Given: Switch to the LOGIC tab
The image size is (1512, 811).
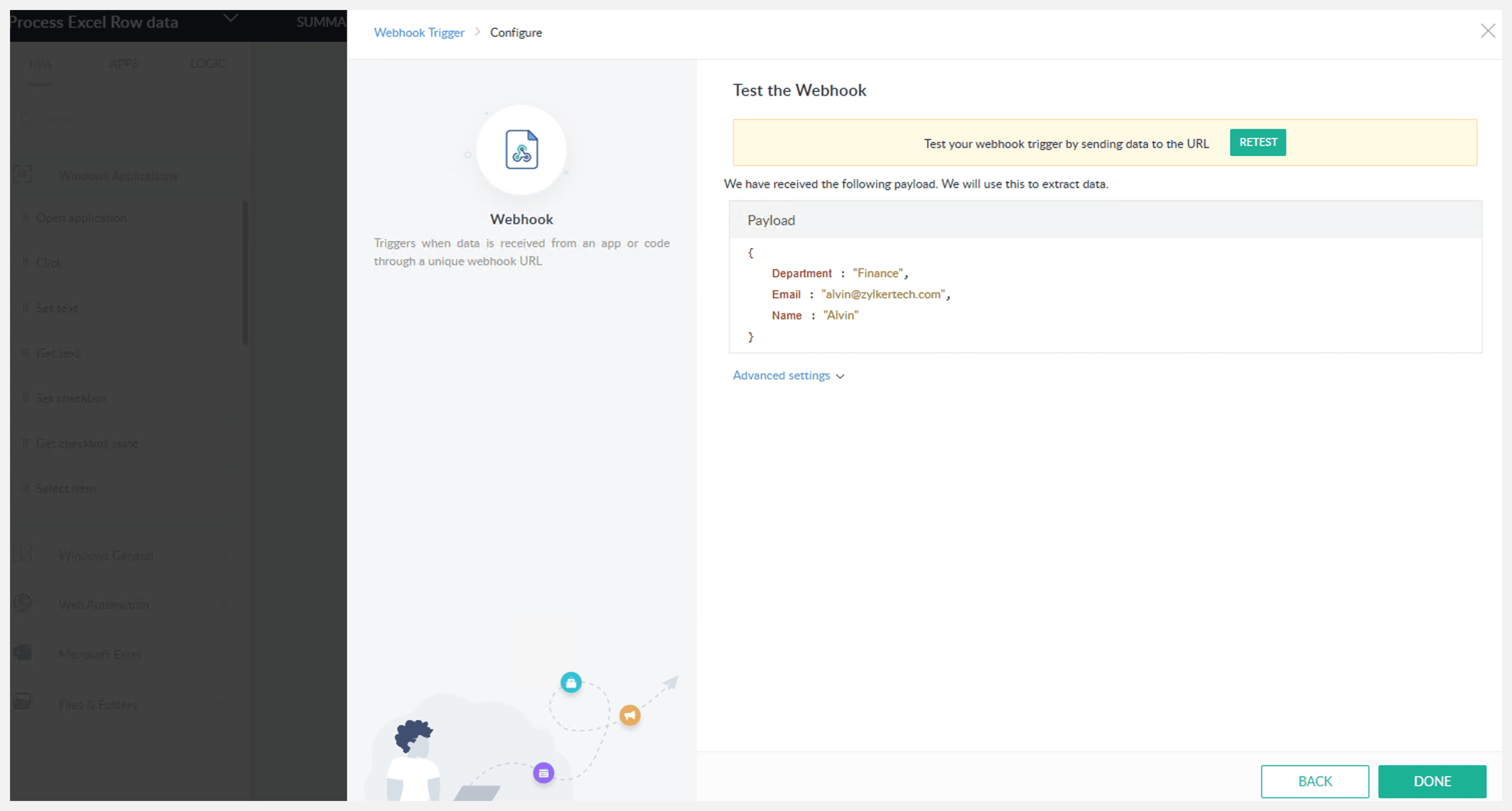Looking at the screenshot, I should tap(207, 64).
